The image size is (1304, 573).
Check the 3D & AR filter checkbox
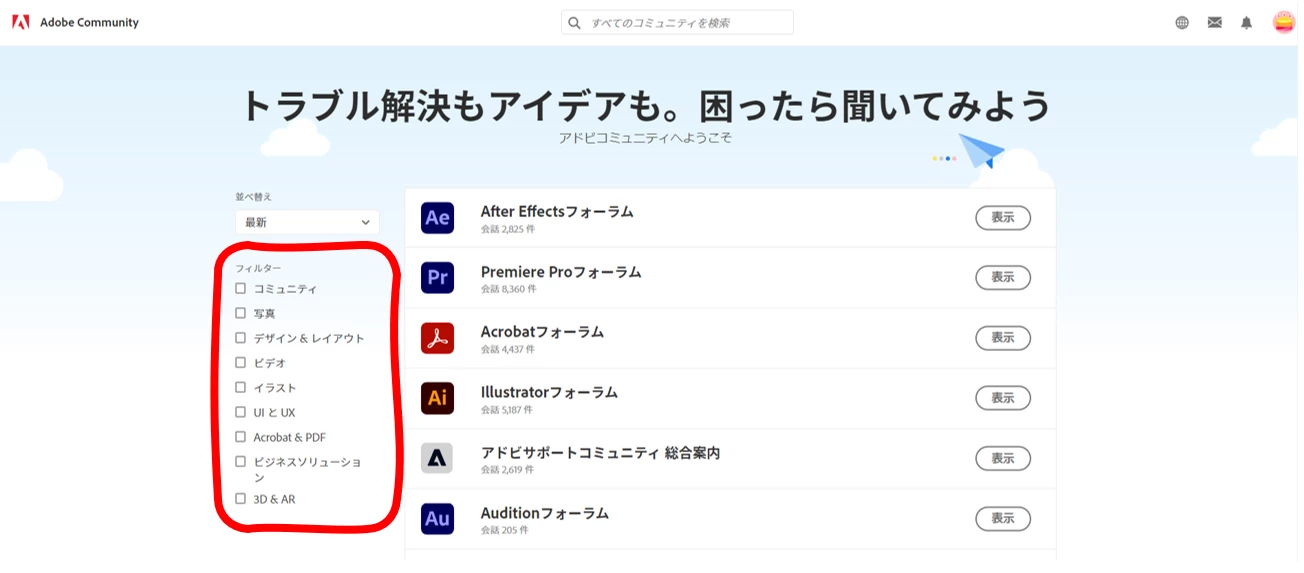click(x=240, y=498)
